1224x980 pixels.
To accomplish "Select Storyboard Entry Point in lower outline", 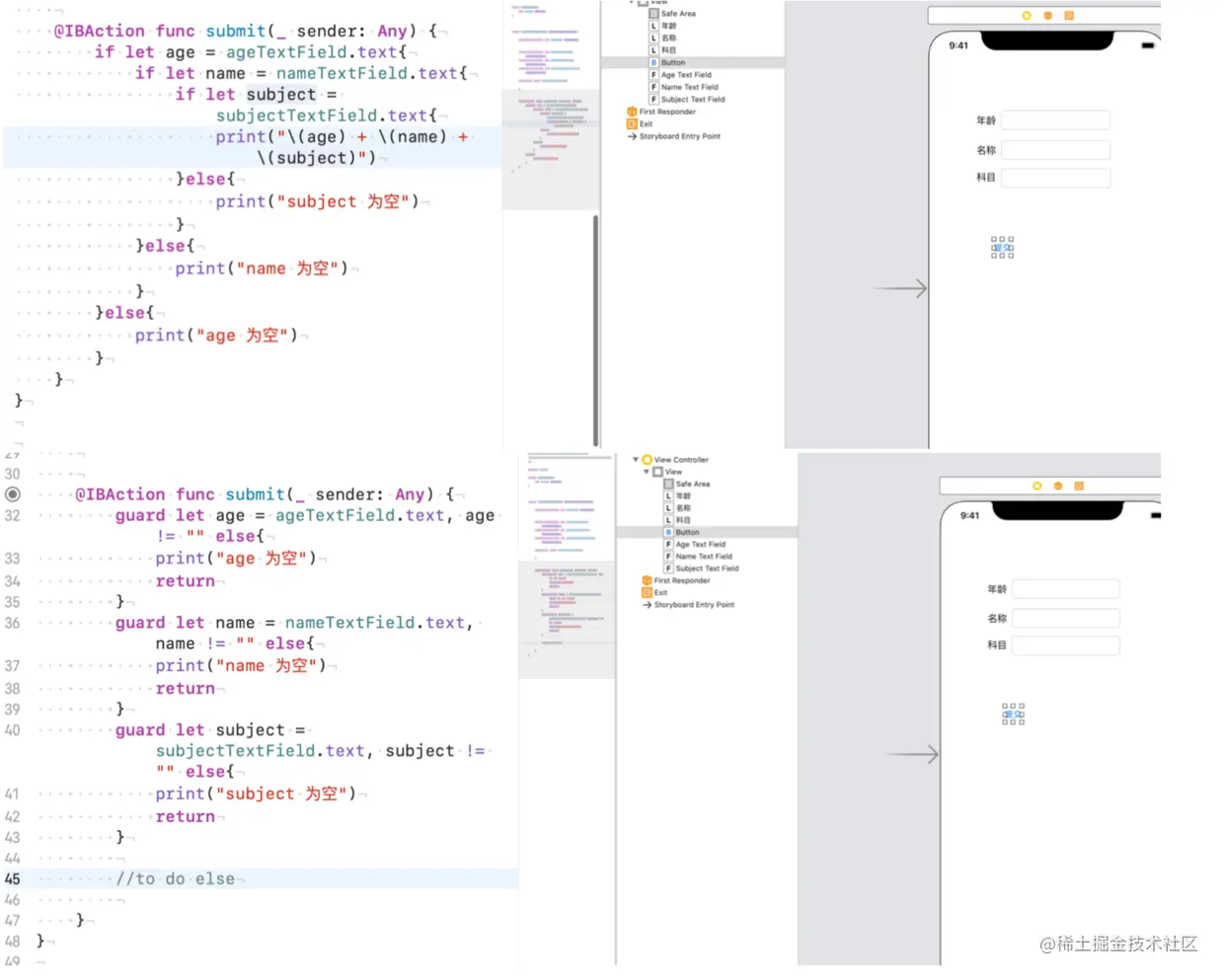I will click(x=689, y=605).
